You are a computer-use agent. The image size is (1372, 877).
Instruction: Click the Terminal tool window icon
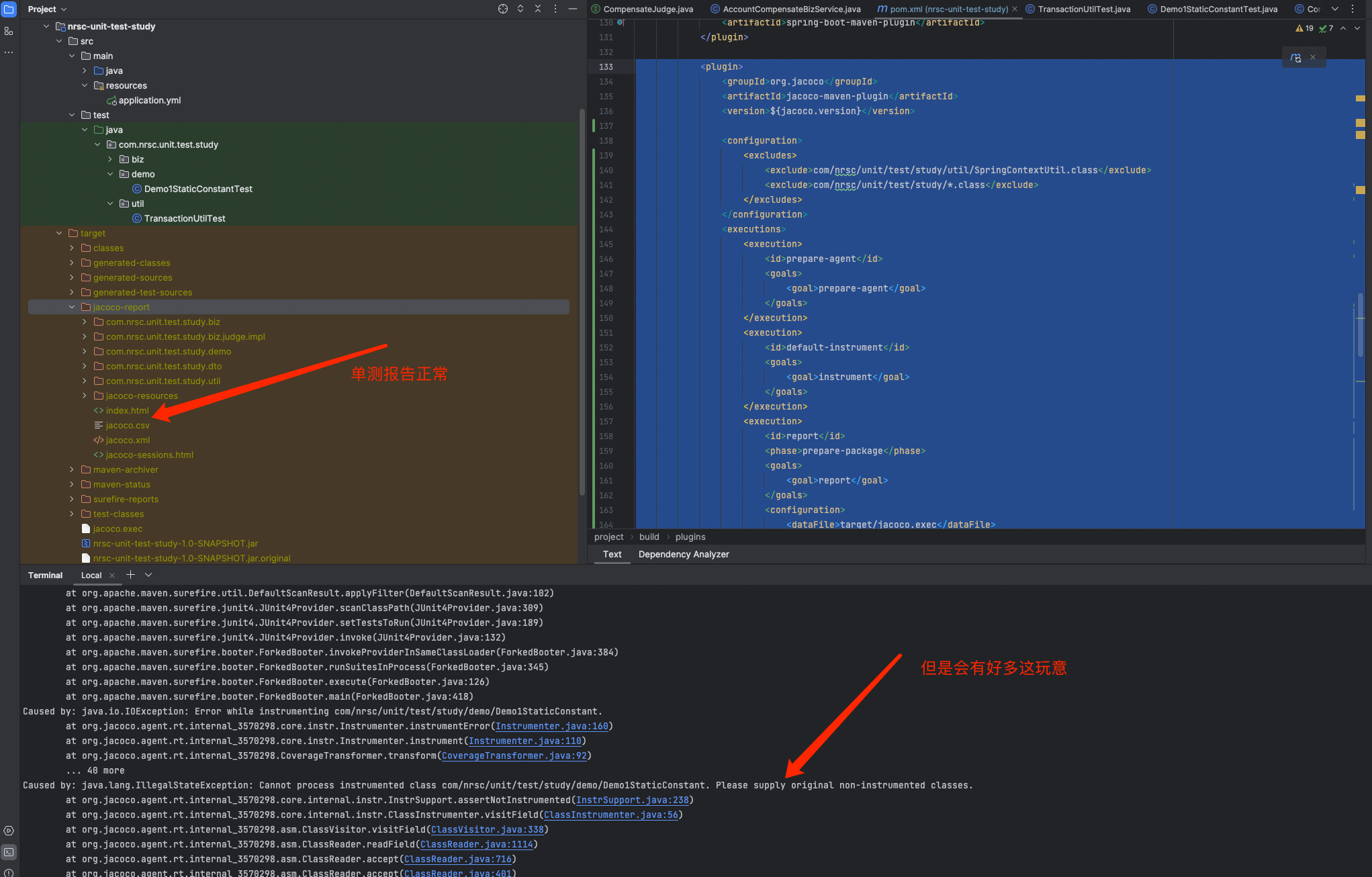[9, 852]
